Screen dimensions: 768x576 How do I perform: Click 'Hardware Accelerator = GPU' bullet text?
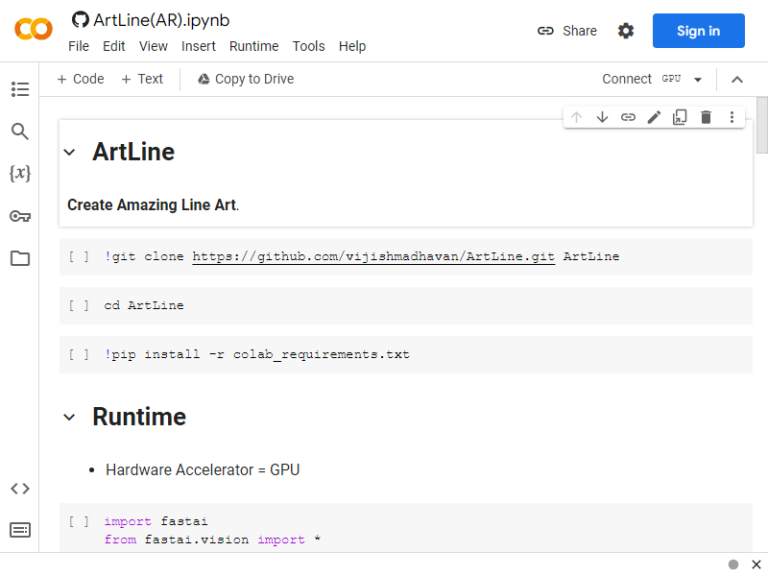(x=202, y=470)
